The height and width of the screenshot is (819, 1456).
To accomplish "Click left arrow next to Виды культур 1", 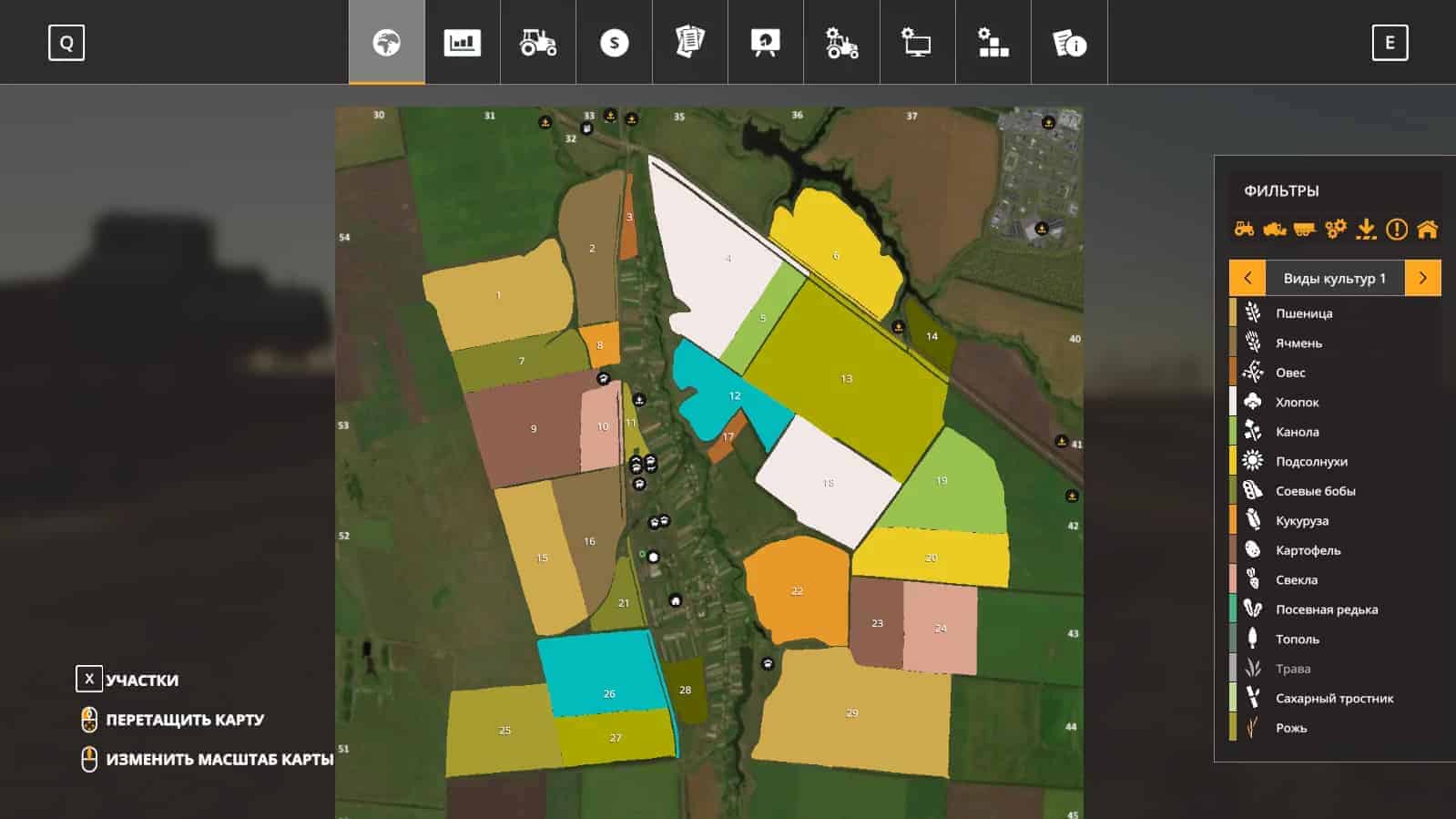I will [1247, 279].
